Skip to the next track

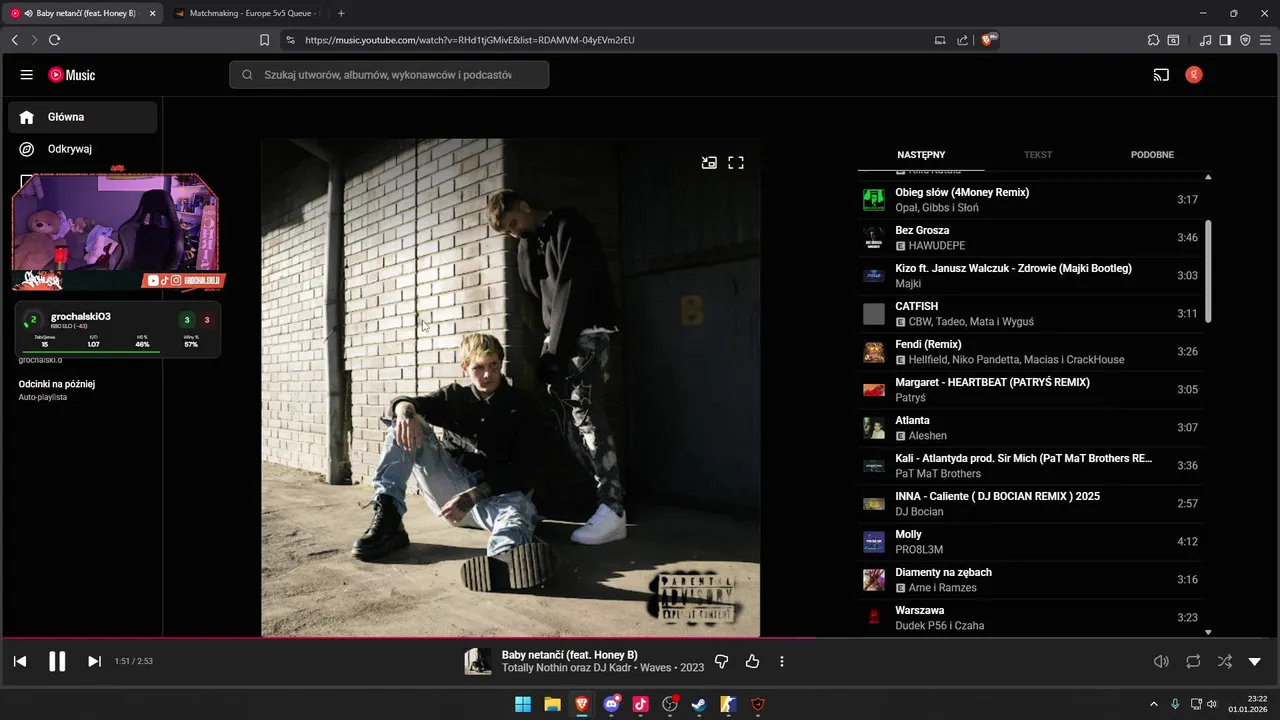(94, 661)
